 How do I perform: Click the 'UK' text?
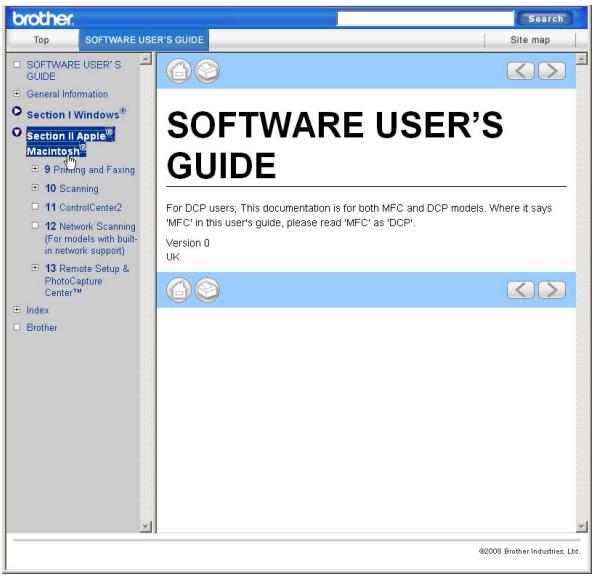pyautogui.click(x=173, y=257)
